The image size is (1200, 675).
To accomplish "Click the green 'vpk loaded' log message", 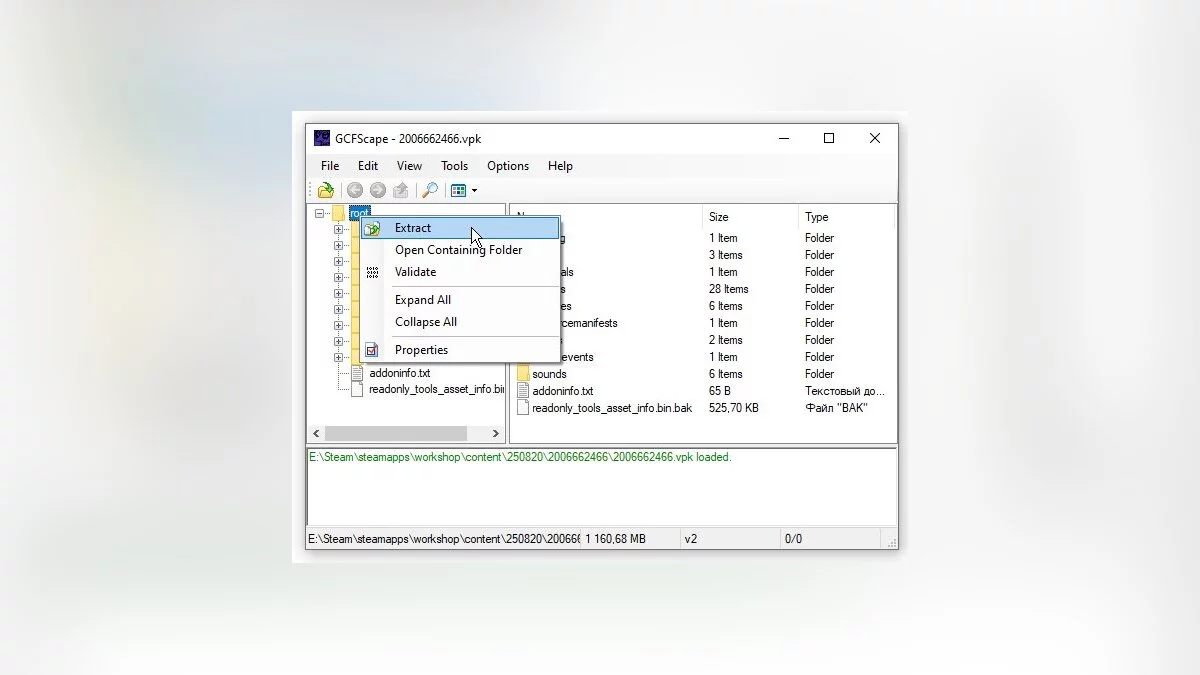I will pyautogui.click(x=520, y=457).
